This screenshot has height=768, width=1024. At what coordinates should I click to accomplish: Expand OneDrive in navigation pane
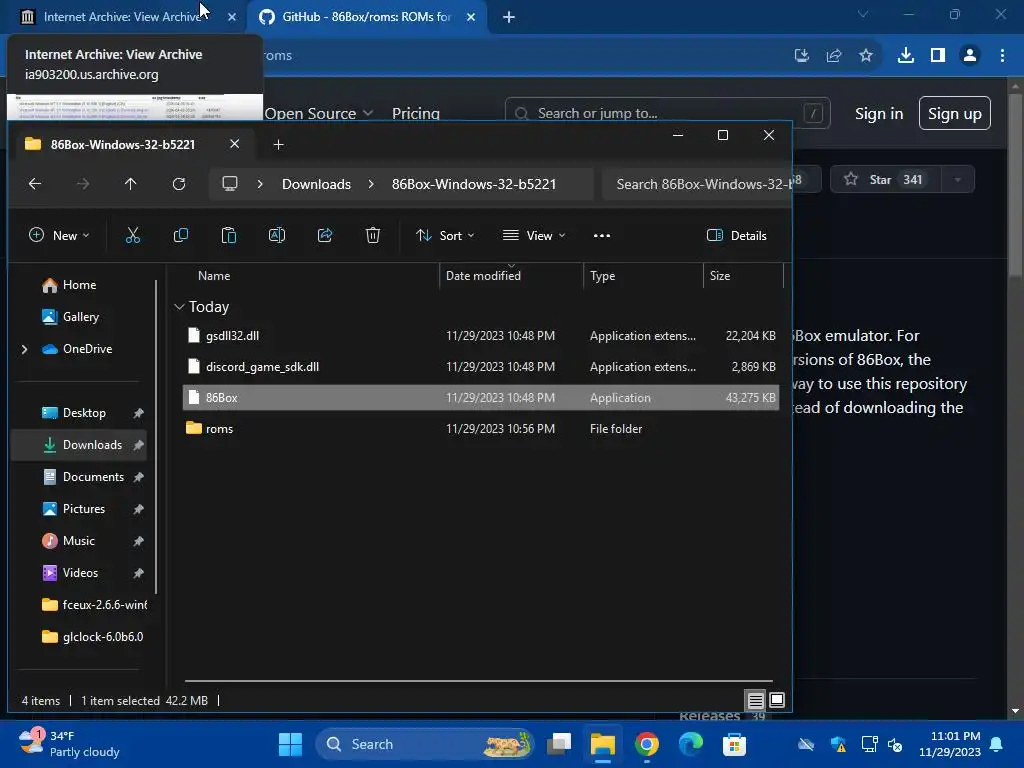[25, 349]
